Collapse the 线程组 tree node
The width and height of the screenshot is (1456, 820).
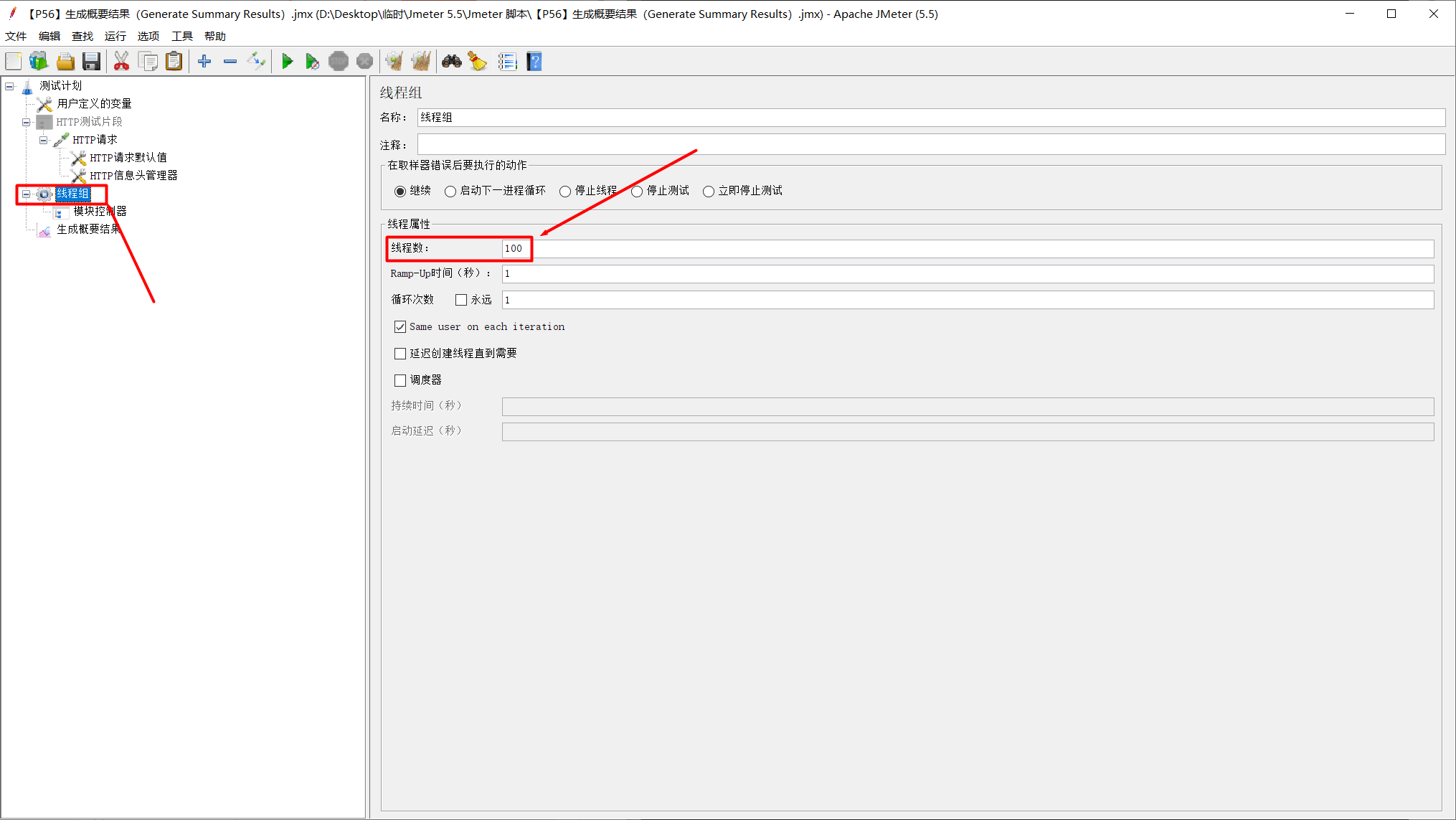click(x=27, y=194)
